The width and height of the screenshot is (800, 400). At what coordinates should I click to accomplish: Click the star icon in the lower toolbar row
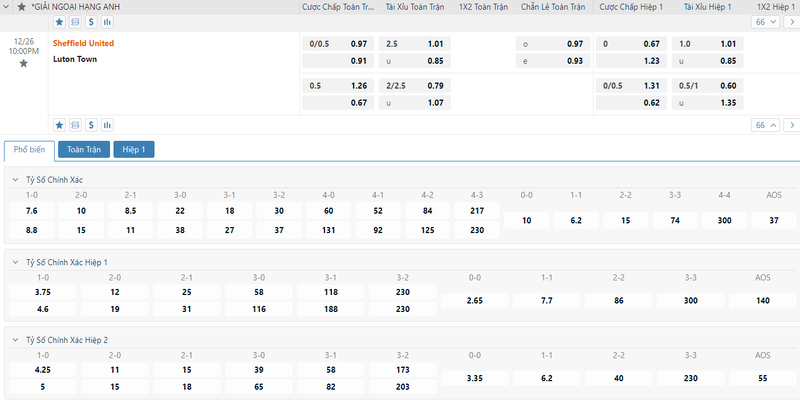[x=60, y=125]
